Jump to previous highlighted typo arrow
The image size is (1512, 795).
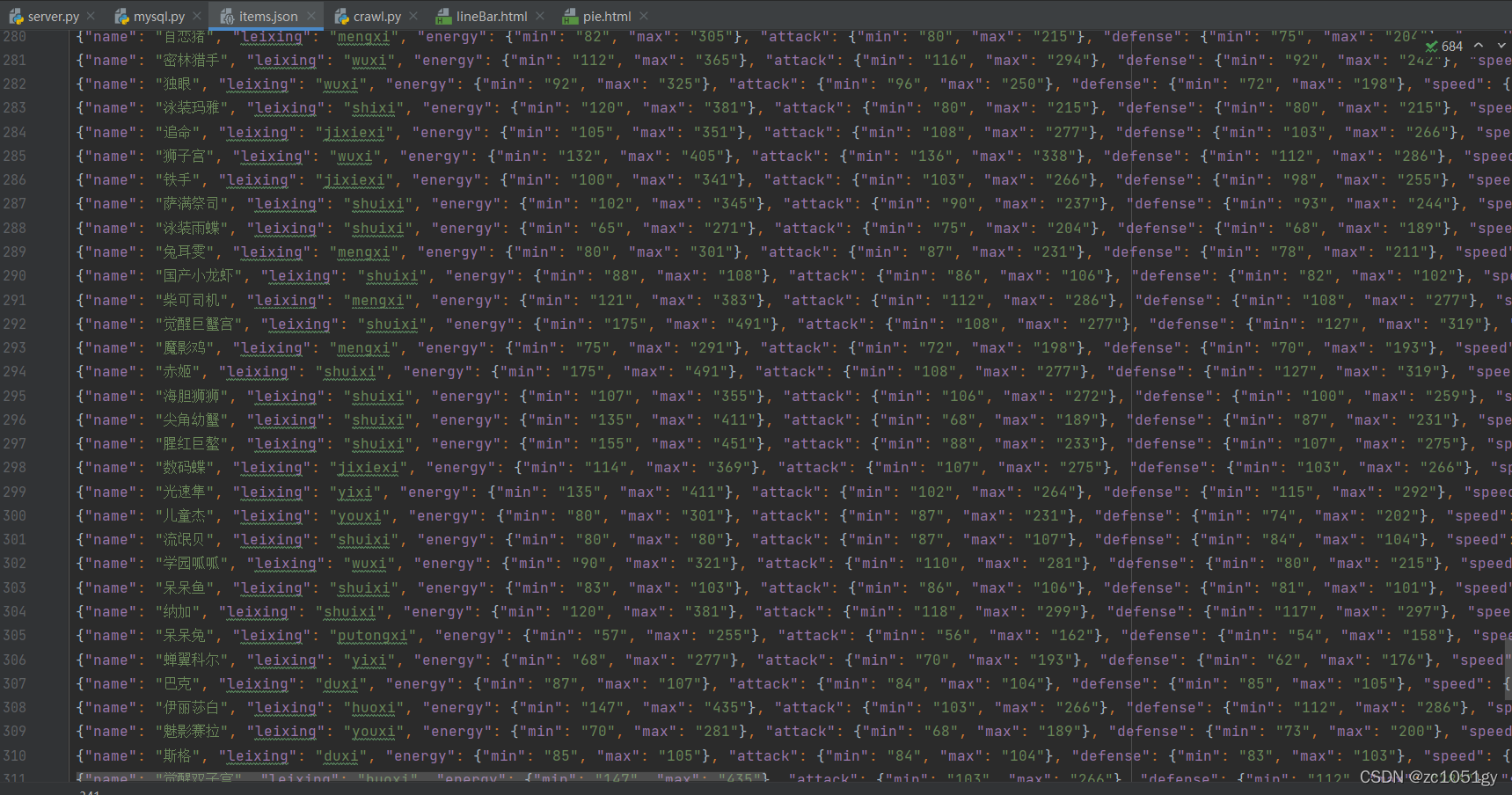1479,45
